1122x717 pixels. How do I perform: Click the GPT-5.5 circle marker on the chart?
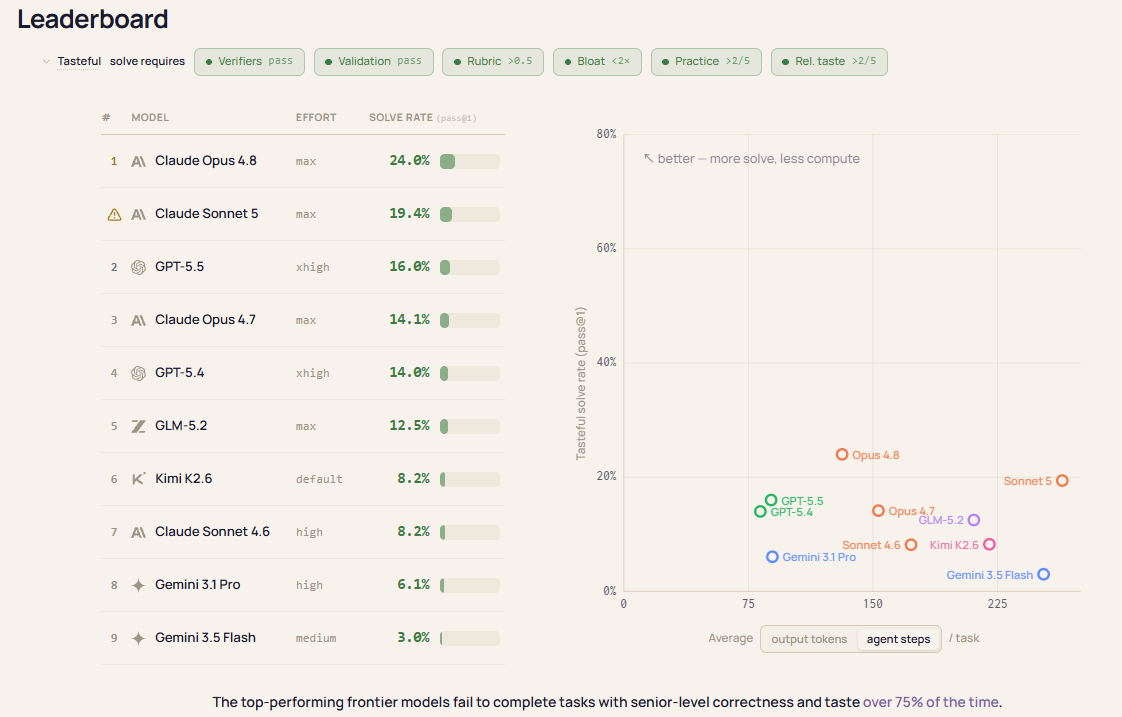tap(771, 500)
